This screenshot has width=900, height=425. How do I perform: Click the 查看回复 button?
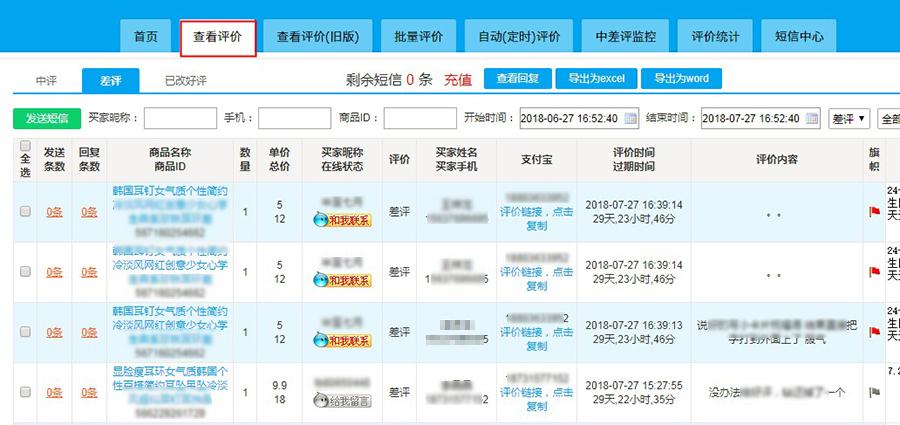518,79
